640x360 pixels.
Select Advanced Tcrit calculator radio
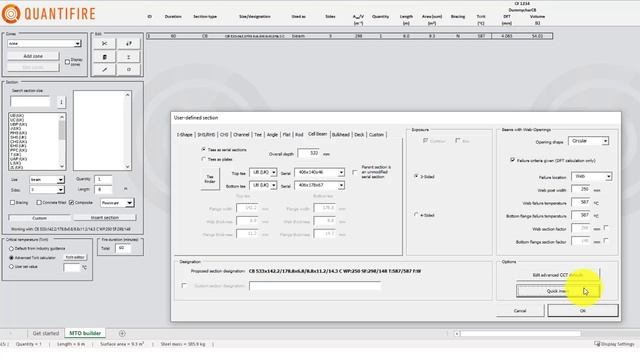coord(11,258)
